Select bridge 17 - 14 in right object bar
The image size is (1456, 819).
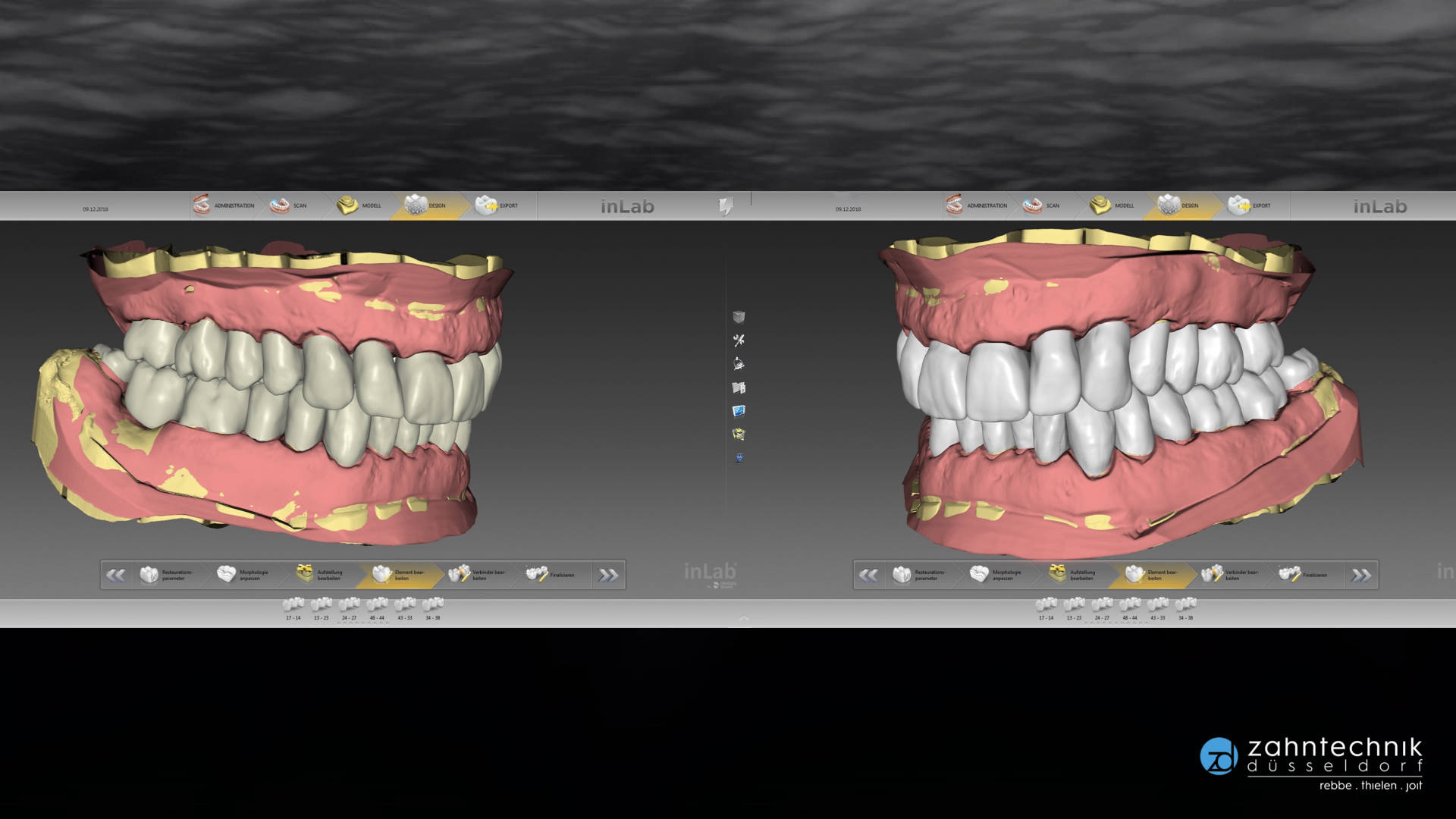pos(1046,609)
